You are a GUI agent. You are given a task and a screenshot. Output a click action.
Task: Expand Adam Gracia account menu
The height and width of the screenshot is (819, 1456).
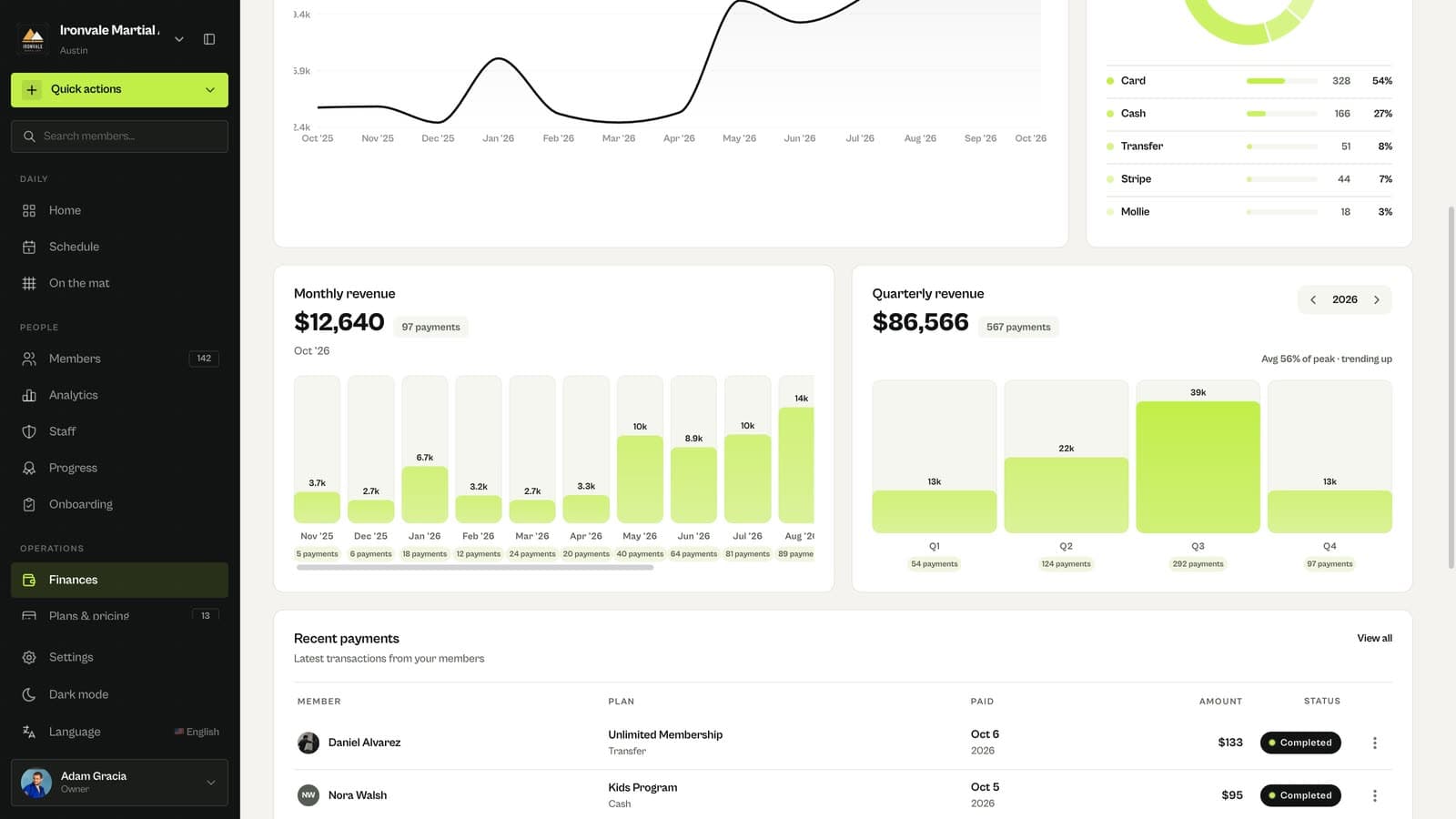click(119, 783)
